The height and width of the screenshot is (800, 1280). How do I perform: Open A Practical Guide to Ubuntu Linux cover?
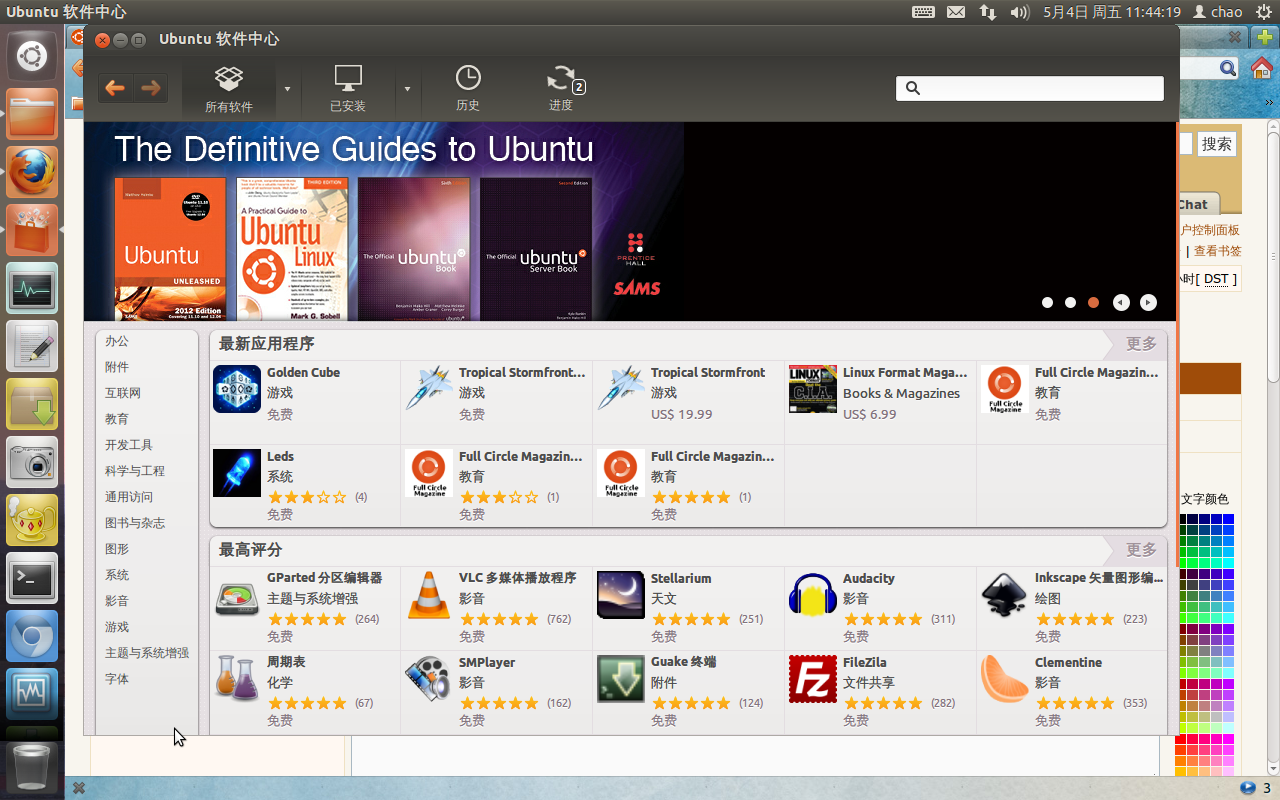(292, 249)
